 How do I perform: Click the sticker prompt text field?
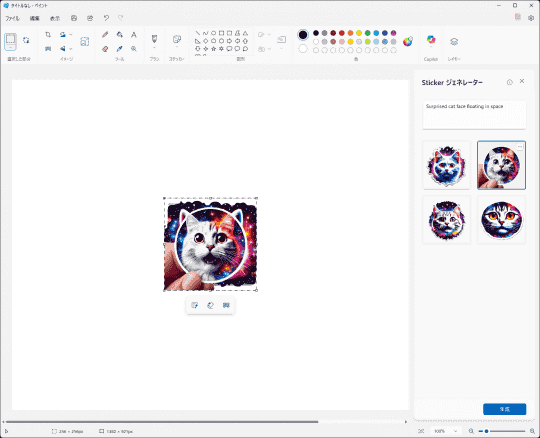(x=474, y=115)
